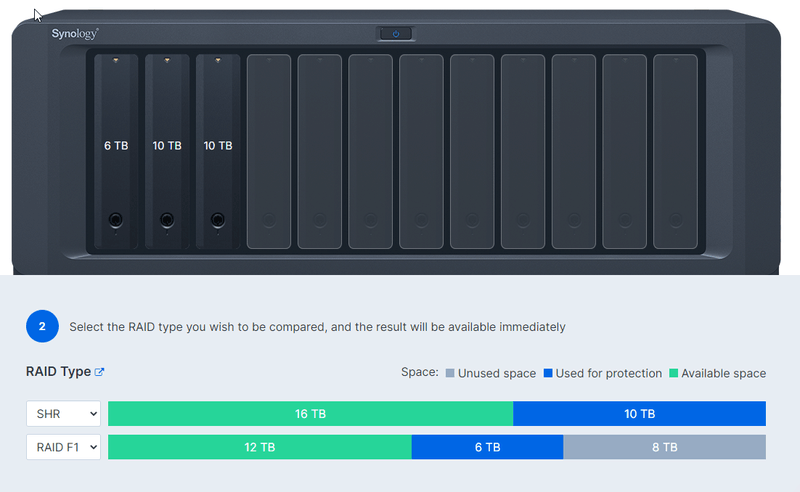800x492 pixels.
Task: Click the SHR 10 TB protection bar
Action: coord(639,413)
